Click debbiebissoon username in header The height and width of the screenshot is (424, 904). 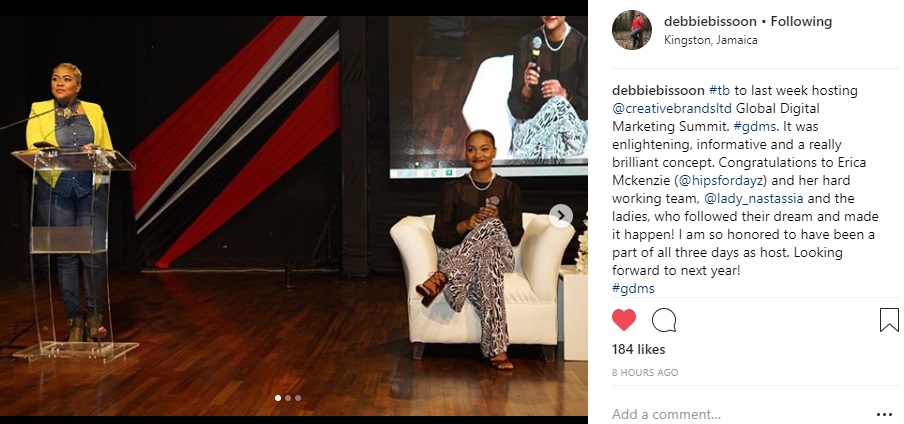[x=710, y=22]
